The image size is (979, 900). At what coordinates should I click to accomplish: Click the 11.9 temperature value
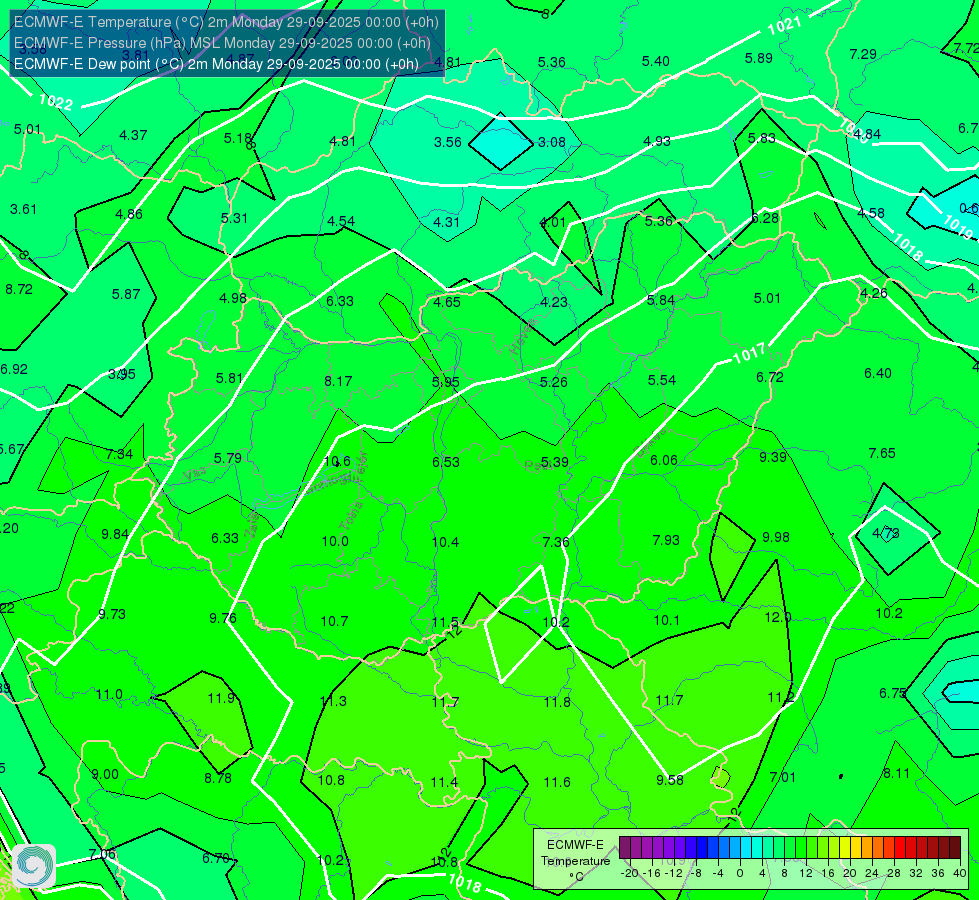tap(221, 698)
